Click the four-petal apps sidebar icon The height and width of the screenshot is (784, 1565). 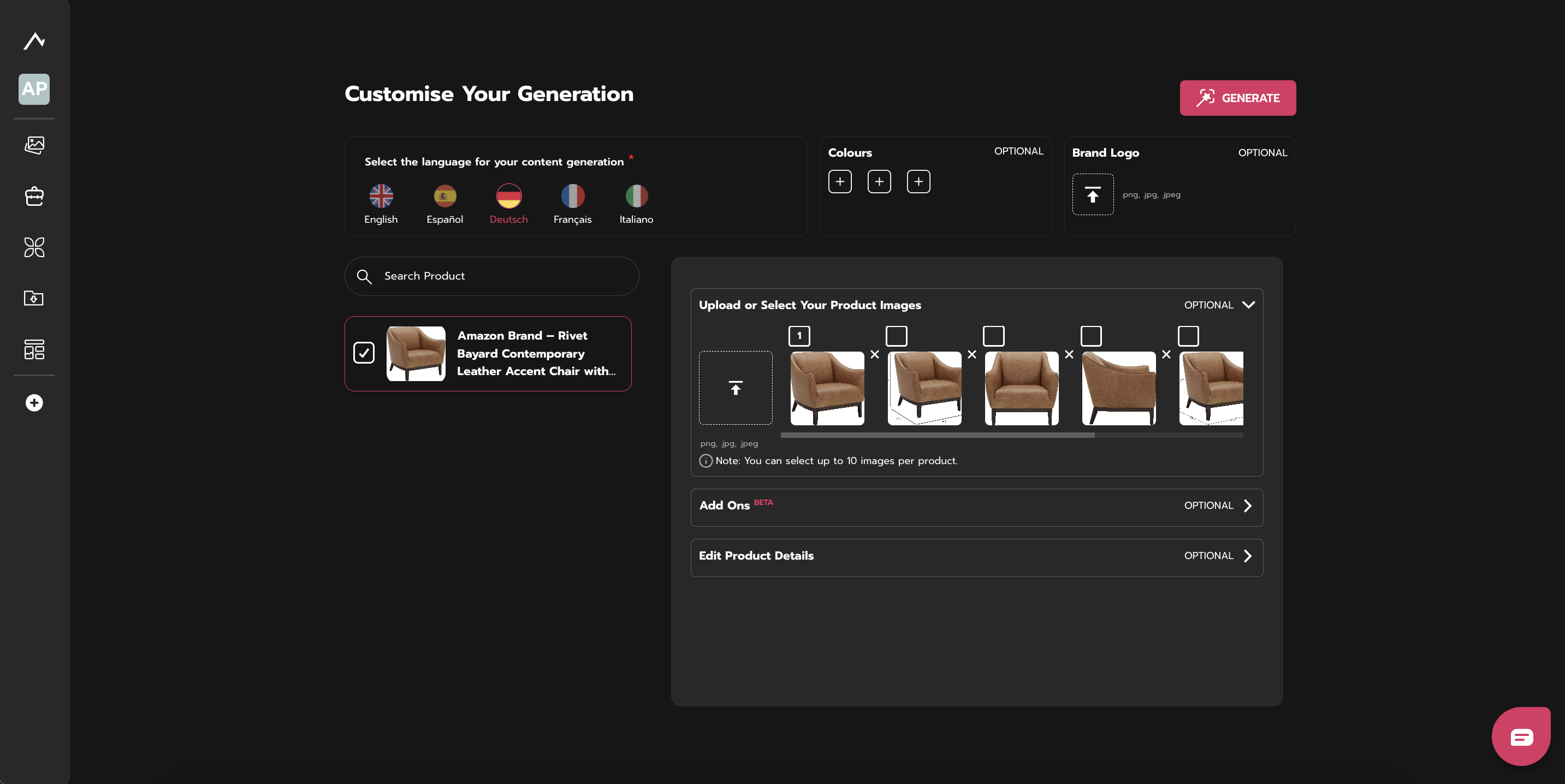coord(34,247)
